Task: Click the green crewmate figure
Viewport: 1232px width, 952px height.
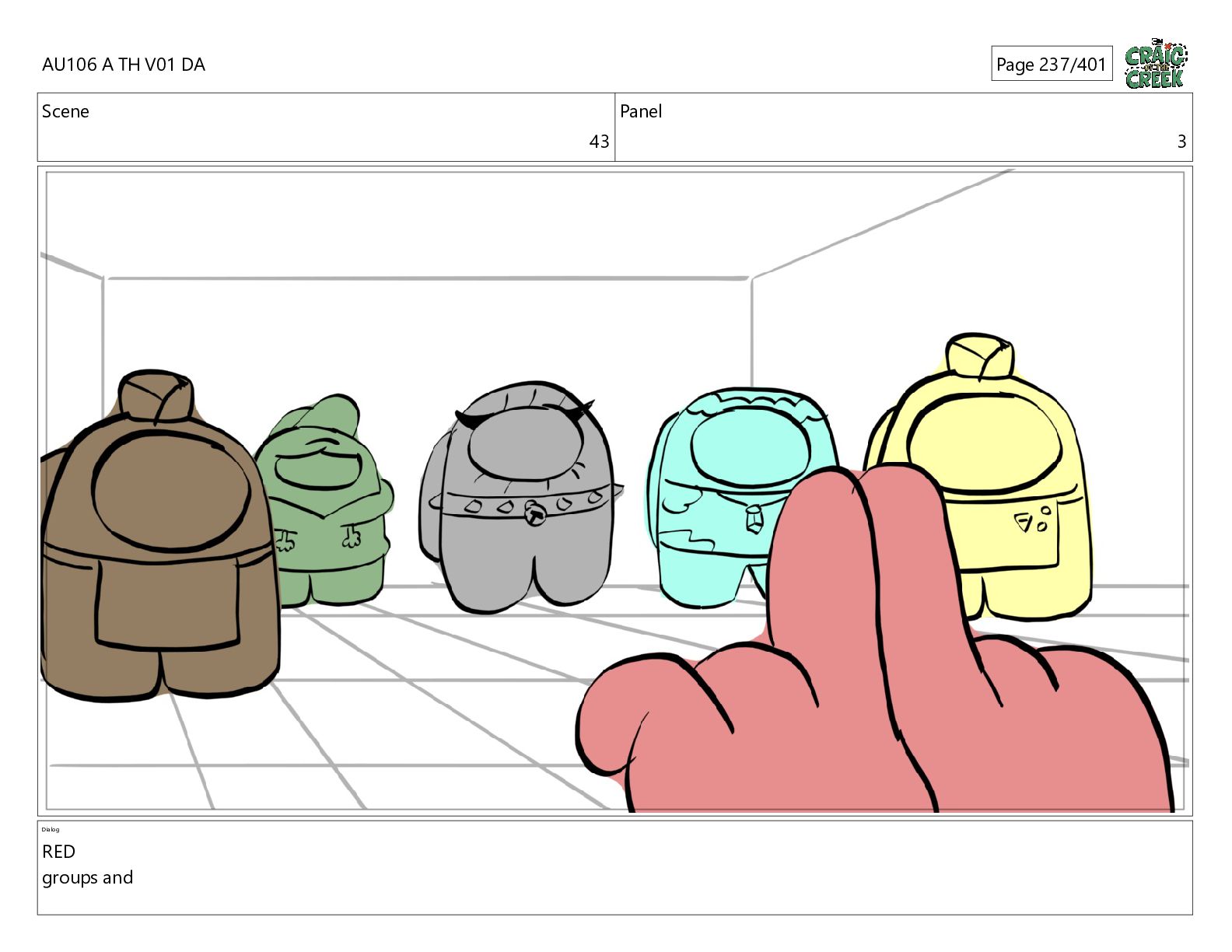Action: click(x=325, y=502)
